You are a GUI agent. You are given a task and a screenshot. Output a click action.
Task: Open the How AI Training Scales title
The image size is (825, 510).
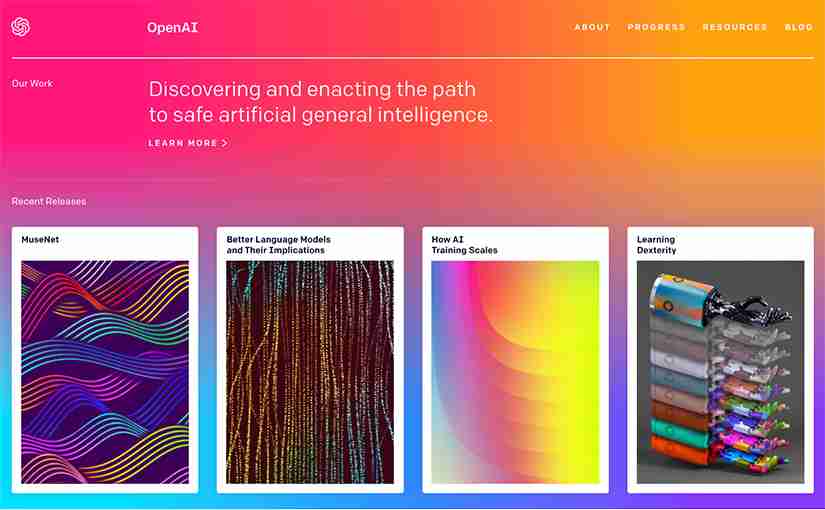click(464, 245)
